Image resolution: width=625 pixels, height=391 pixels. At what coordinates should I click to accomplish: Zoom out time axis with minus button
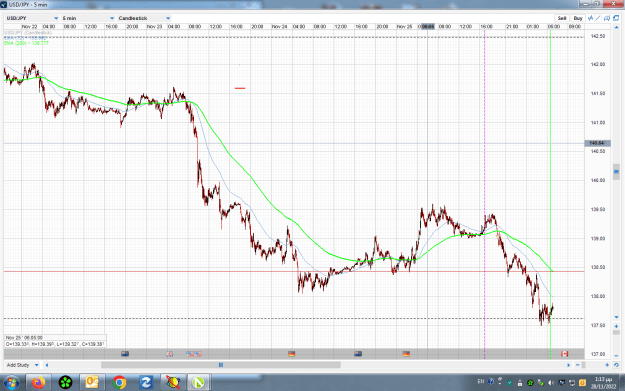[x=577, y=365]
